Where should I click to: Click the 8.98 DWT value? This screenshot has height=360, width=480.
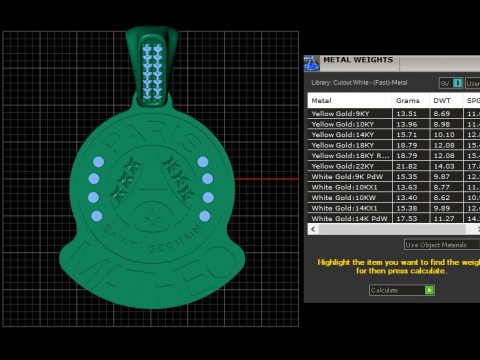click(442, 124)
